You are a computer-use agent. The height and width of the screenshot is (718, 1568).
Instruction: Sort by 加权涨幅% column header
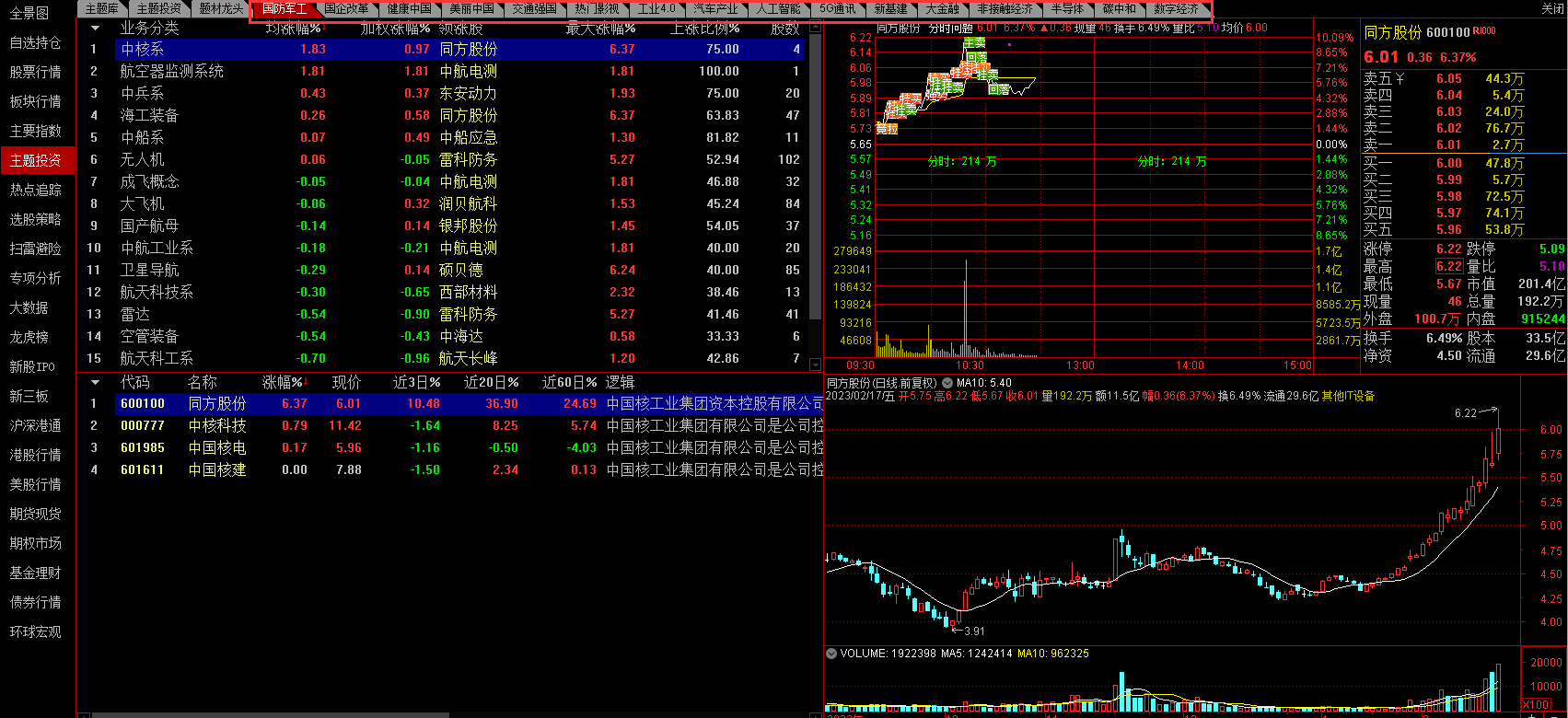click(x=395, y=29)
